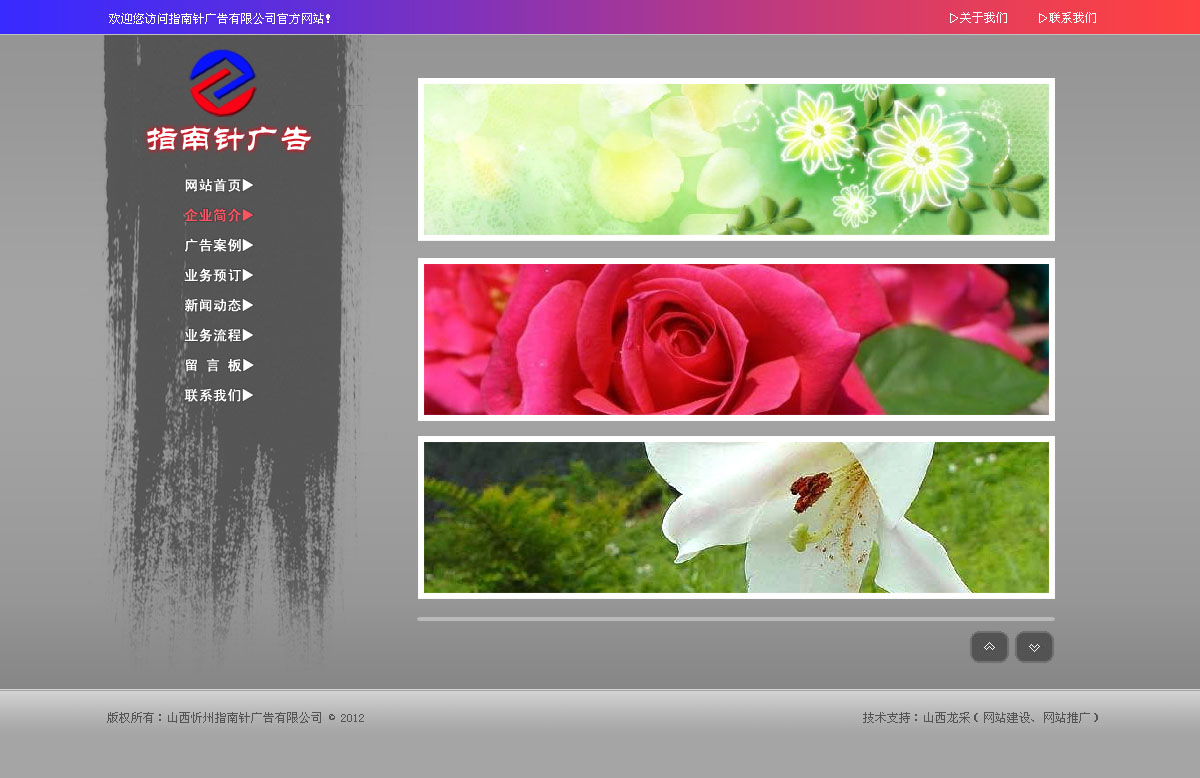
Task: Click the compass advertising logo icon
Action: 223,82
